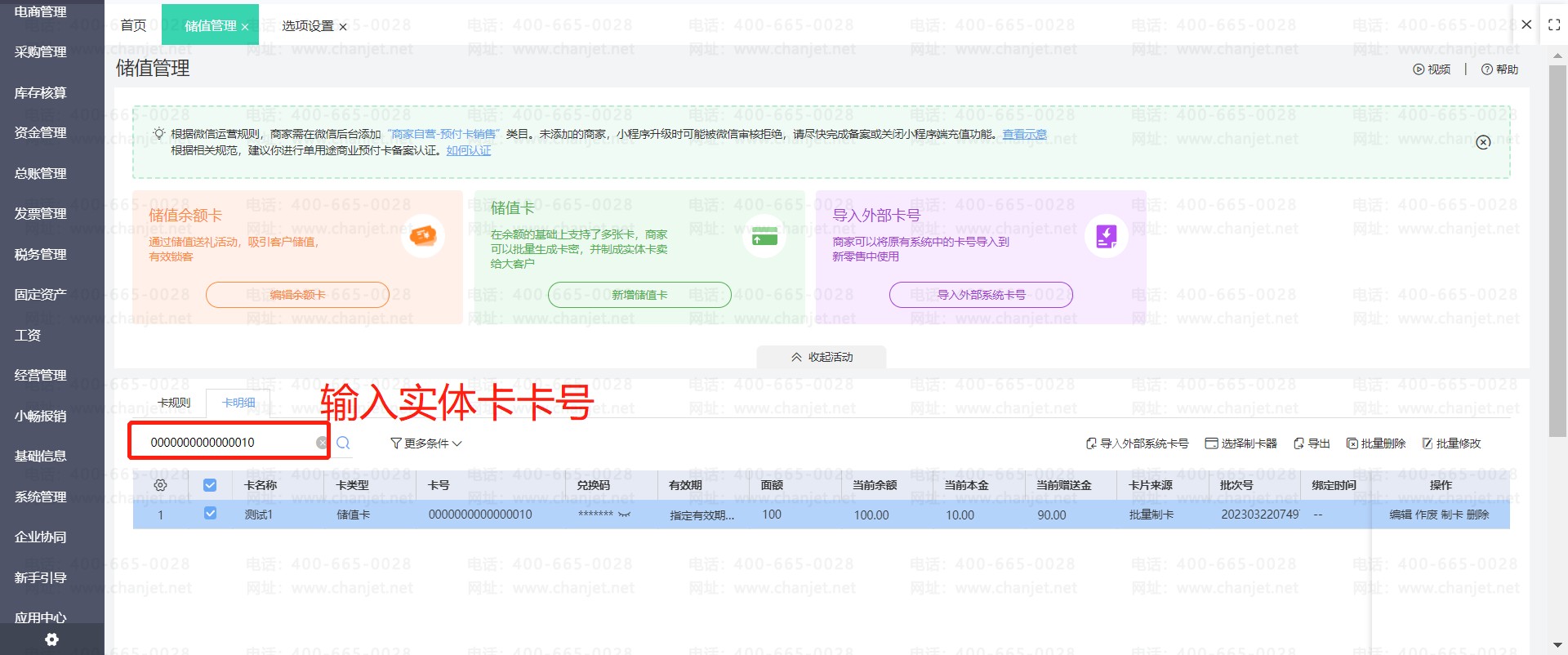Open the 视频 tutorial
This screenshot has width=1568, height=655.
tap(1432, 69)
